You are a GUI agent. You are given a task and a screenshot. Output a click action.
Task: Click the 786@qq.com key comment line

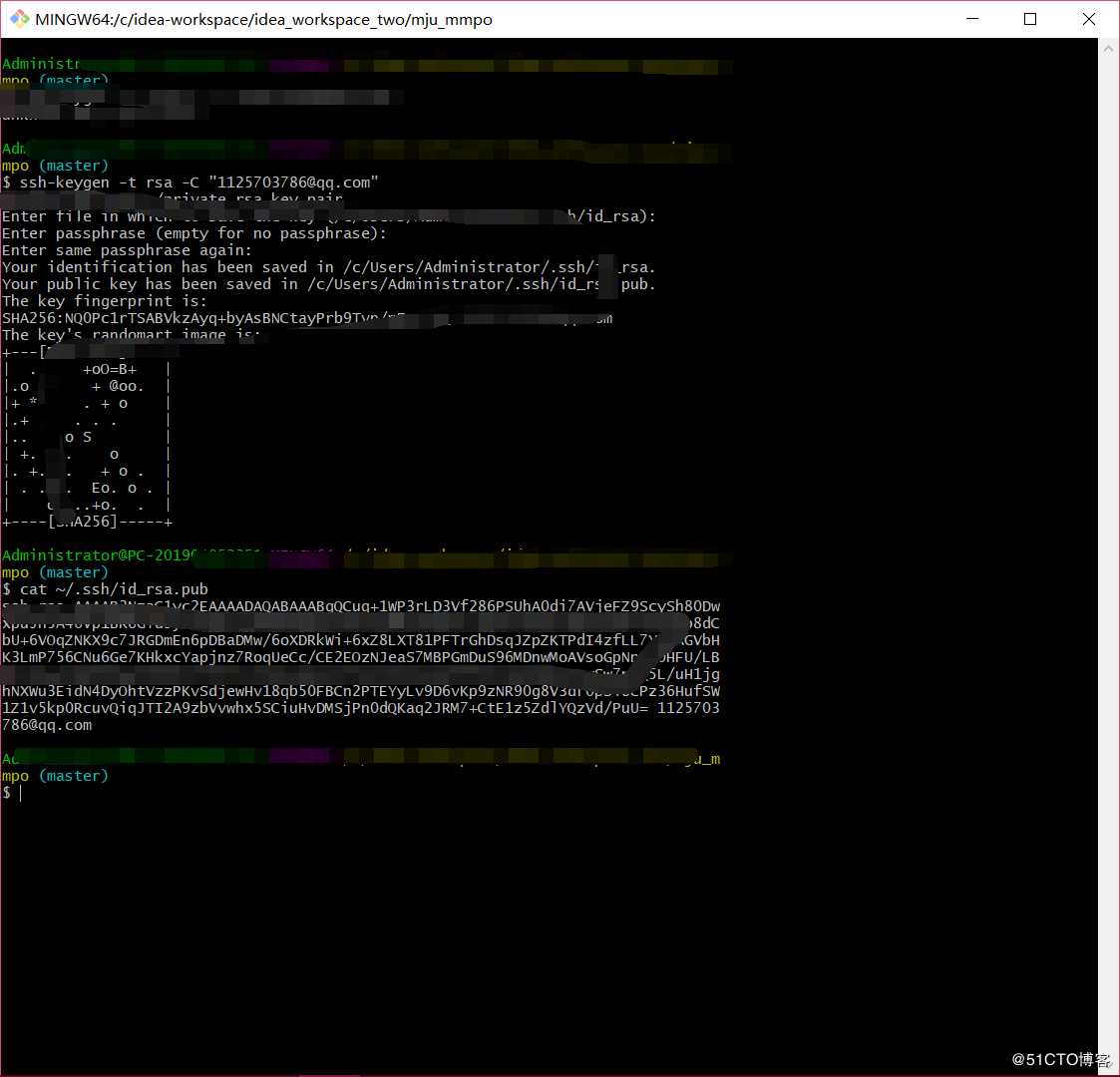click(x=47, y=726)
